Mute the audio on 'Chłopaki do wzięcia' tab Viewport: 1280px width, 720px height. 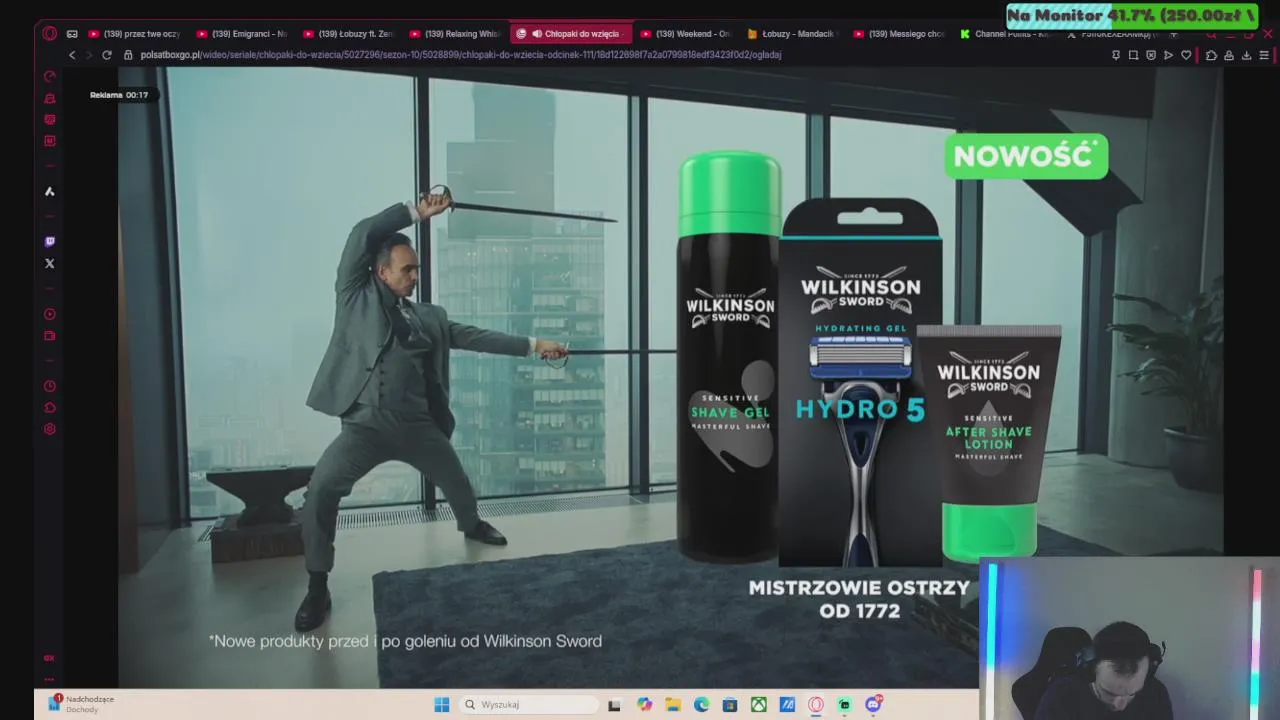pos(536,34)
